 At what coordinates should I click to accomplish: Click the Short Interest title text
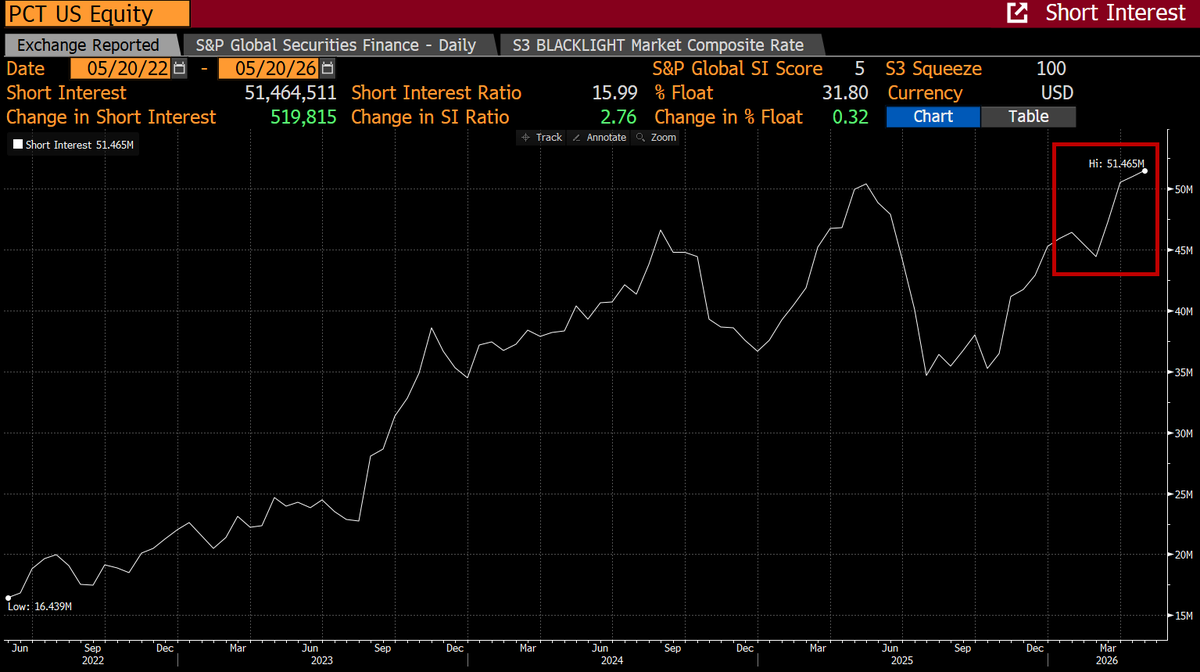(1117, 13)
